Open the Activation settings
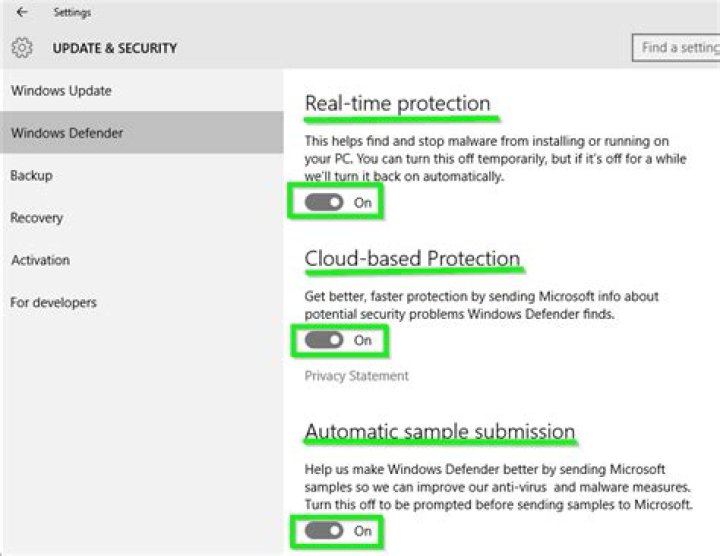This screenshot has width=720, height=556. pyautogui.click(x=142, y=260)
